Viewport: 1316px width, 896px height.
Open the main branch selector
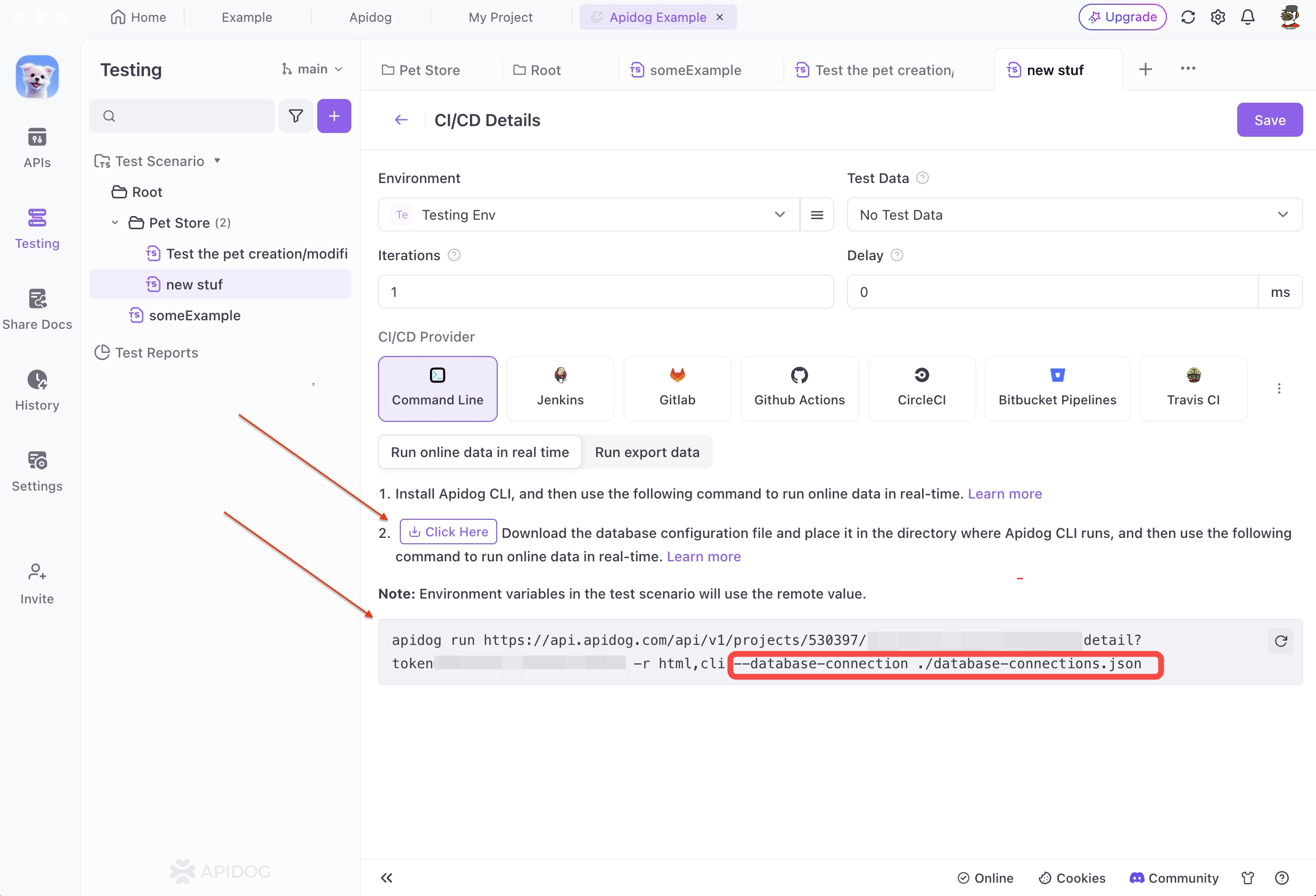[x=312, y=69]
